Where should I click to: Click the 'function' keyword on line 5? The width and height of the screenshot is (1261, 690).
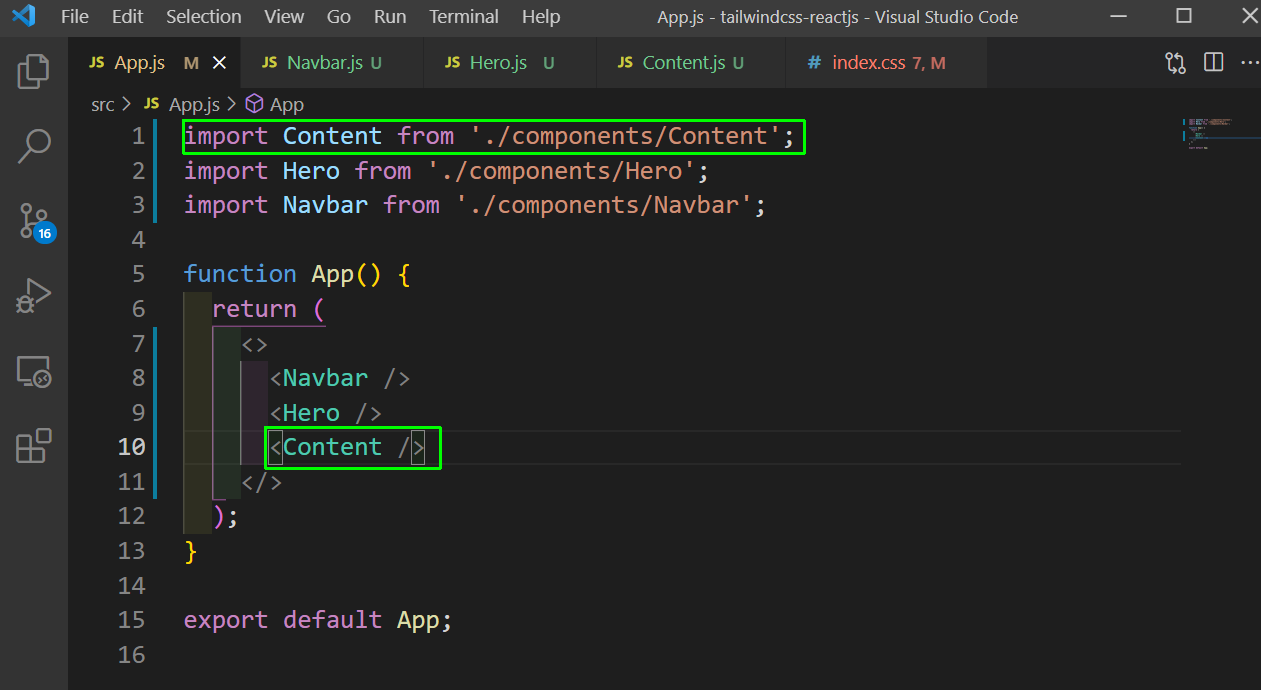(240, 274)
